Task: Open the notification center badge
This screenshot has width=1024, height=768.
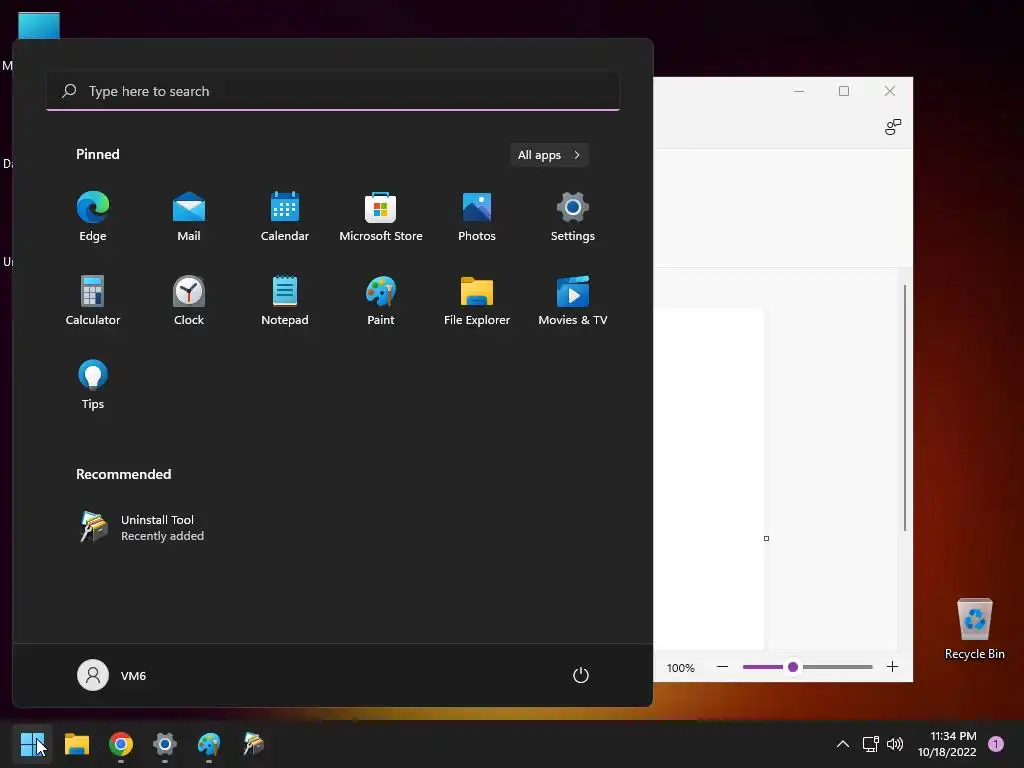Action: (x=996, y=744)
